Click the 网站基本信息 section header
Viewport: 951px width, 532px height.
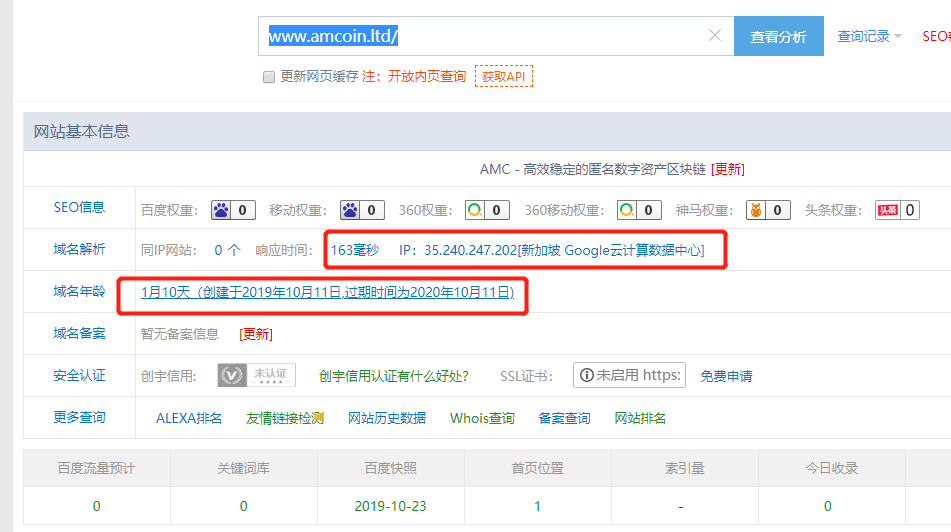coord(81,132)
